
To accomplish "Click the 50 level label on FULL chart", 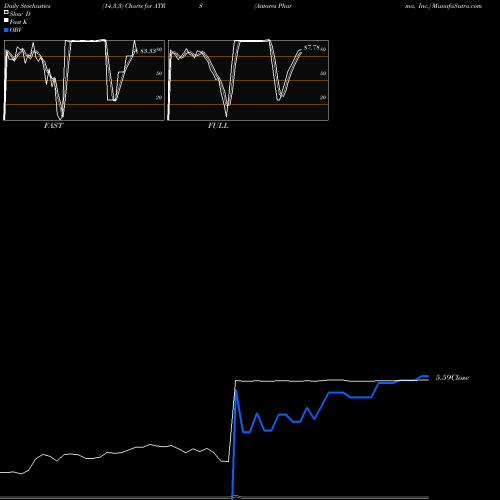I will [x=323, y=73].
